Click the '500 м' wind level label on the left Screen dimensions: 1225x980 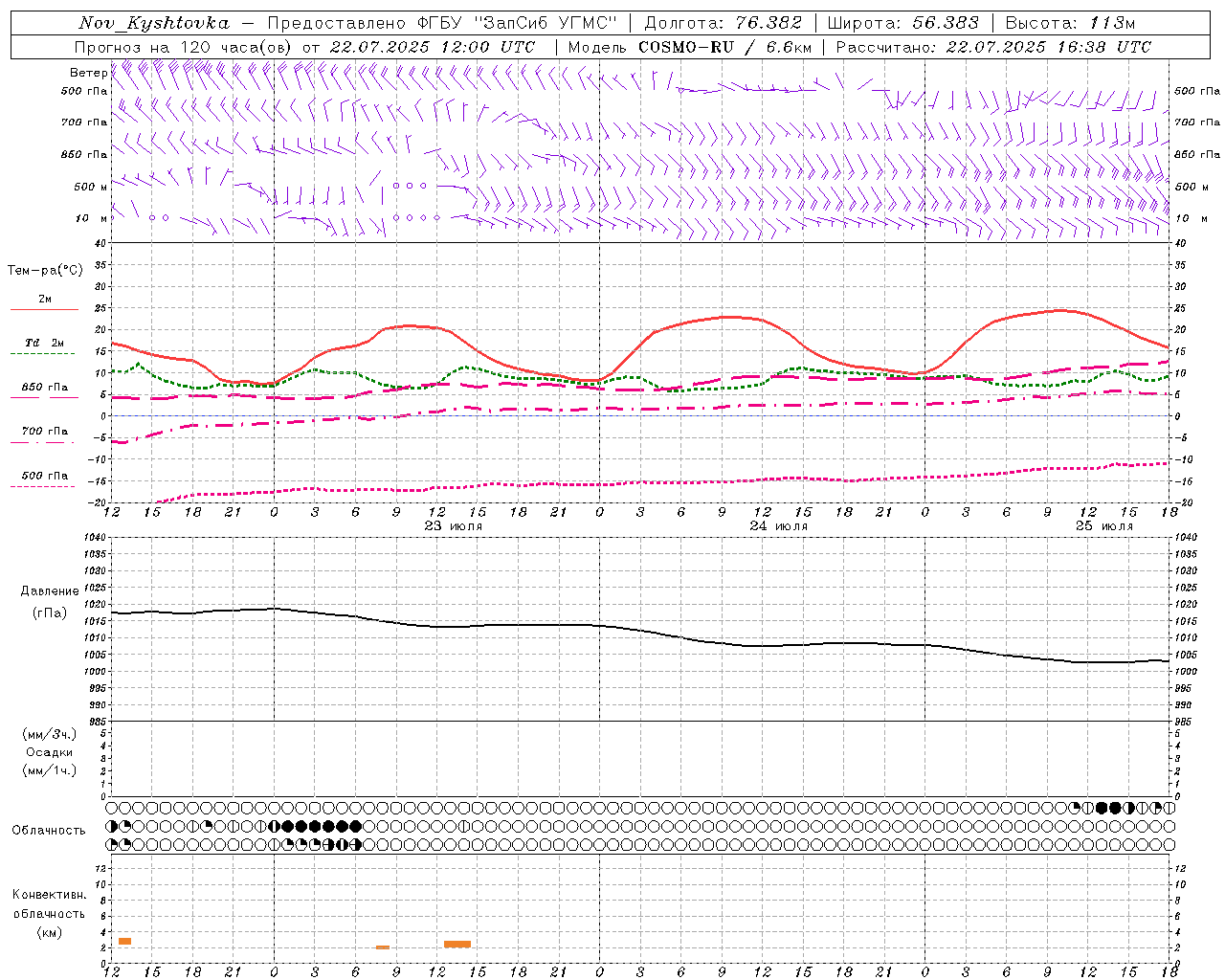click(x=91, y=187)
